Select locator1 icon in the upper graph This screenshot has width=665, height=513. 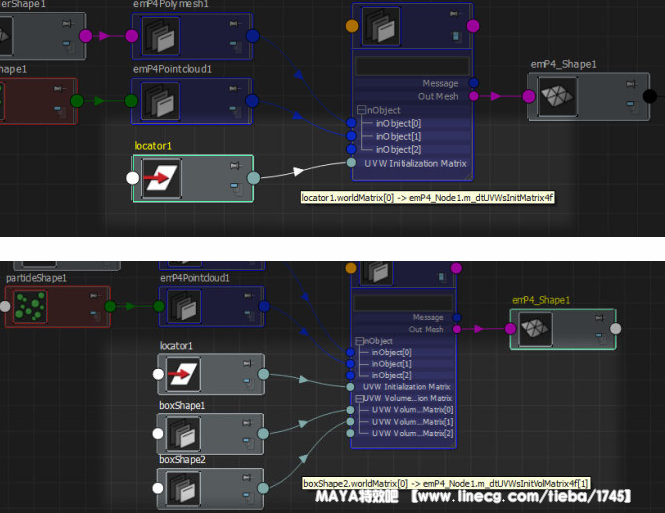point(160,179)
